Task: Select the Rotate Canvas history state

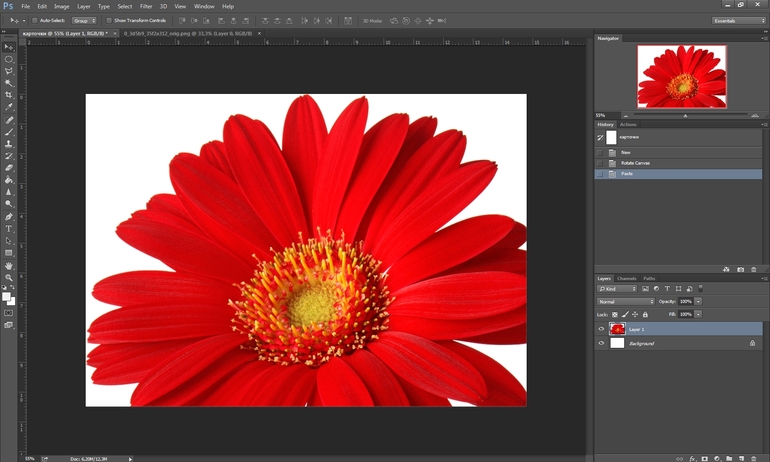Action: (635, 163)
